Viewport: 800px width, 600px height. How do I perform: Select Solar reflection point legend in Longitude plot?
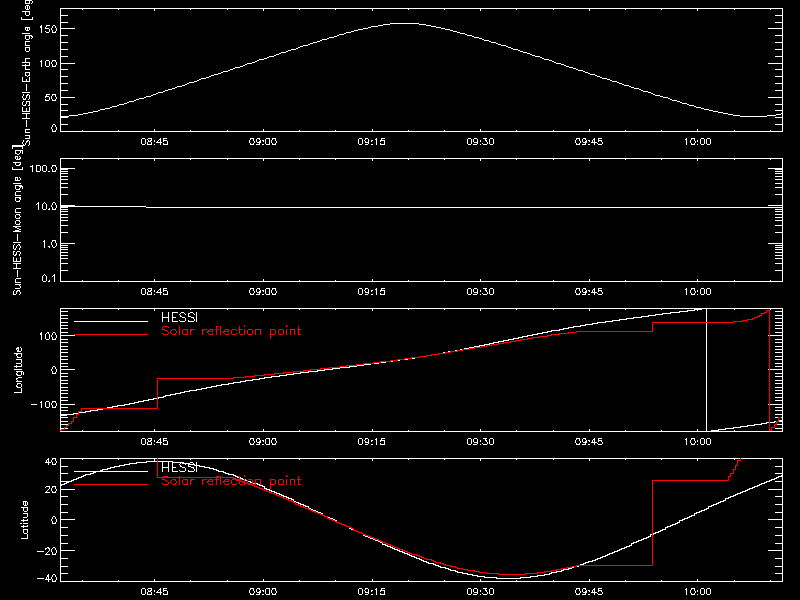(x=231, y=331)
